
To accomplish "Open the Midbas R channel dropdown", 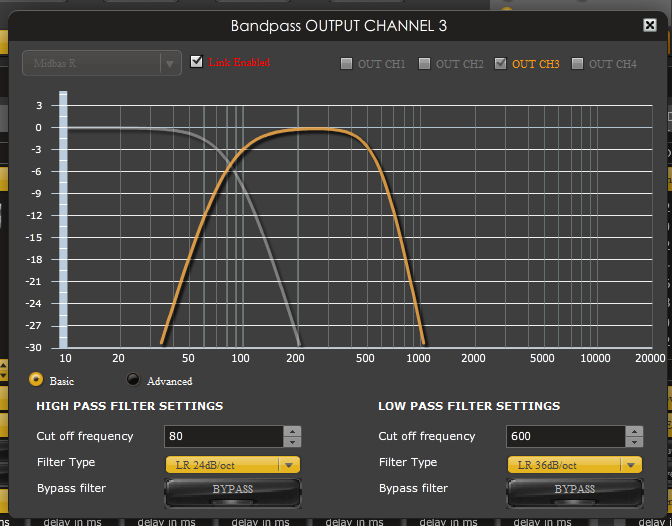I will 102,63.
